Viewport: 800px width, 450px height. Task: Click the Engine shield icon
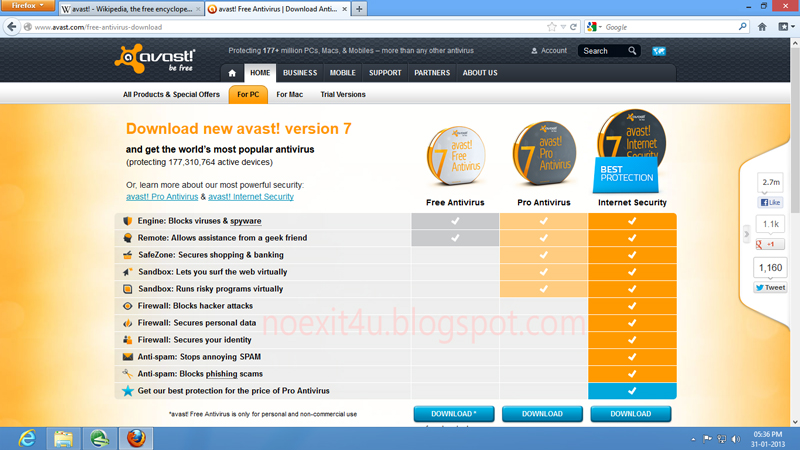(x=128, y=221)
